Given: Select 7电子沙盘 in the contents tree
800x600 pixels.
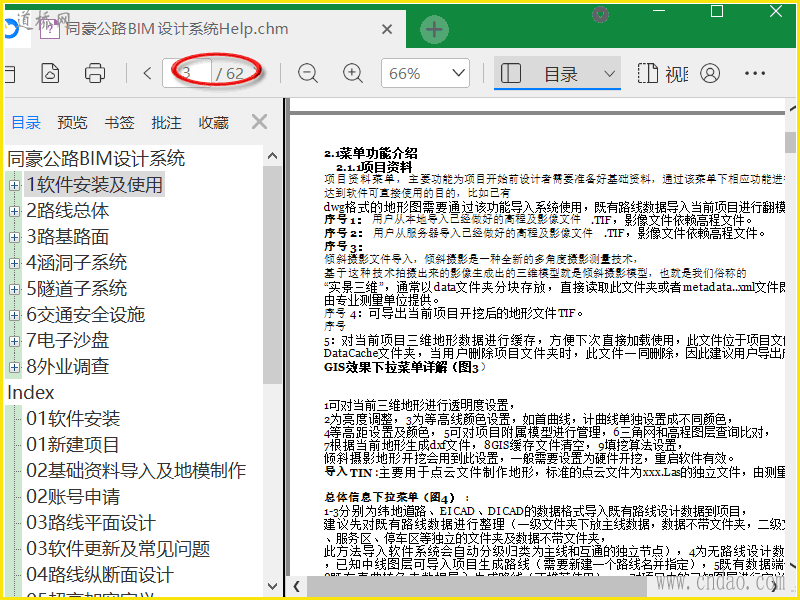Looking at the screenshot, I should (67, 341).
